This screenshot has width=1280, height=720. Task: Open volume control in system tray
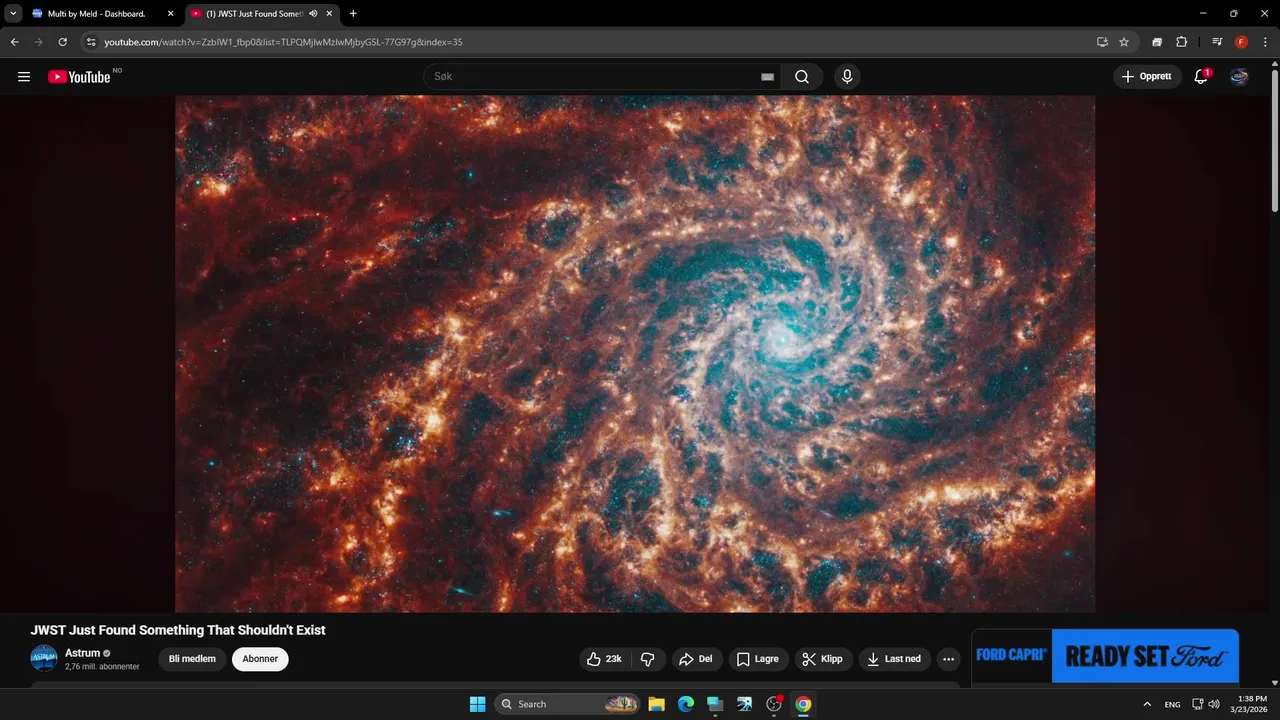[x=1214, y=704]
